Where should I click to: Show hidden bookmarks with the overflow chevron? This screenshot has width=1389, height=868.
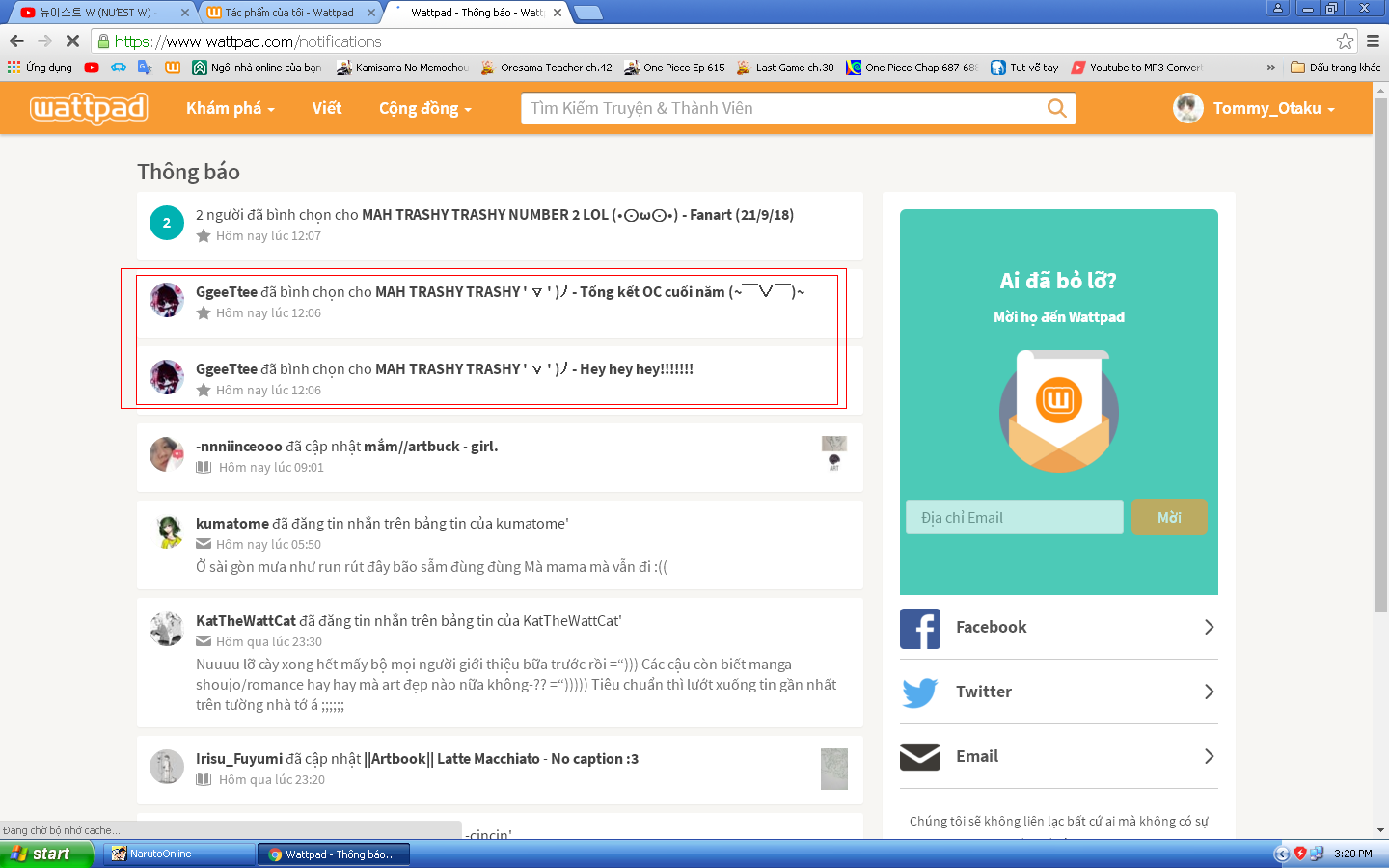point(1270,68)
